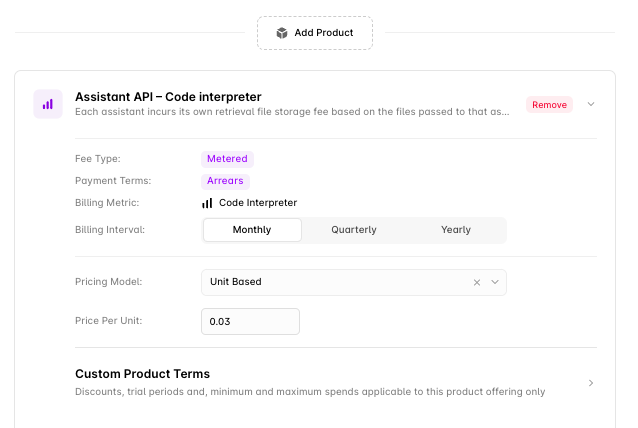The image size is (638, 428).
Task: Select Monthly billing interval
Action: tap(252, 230)
